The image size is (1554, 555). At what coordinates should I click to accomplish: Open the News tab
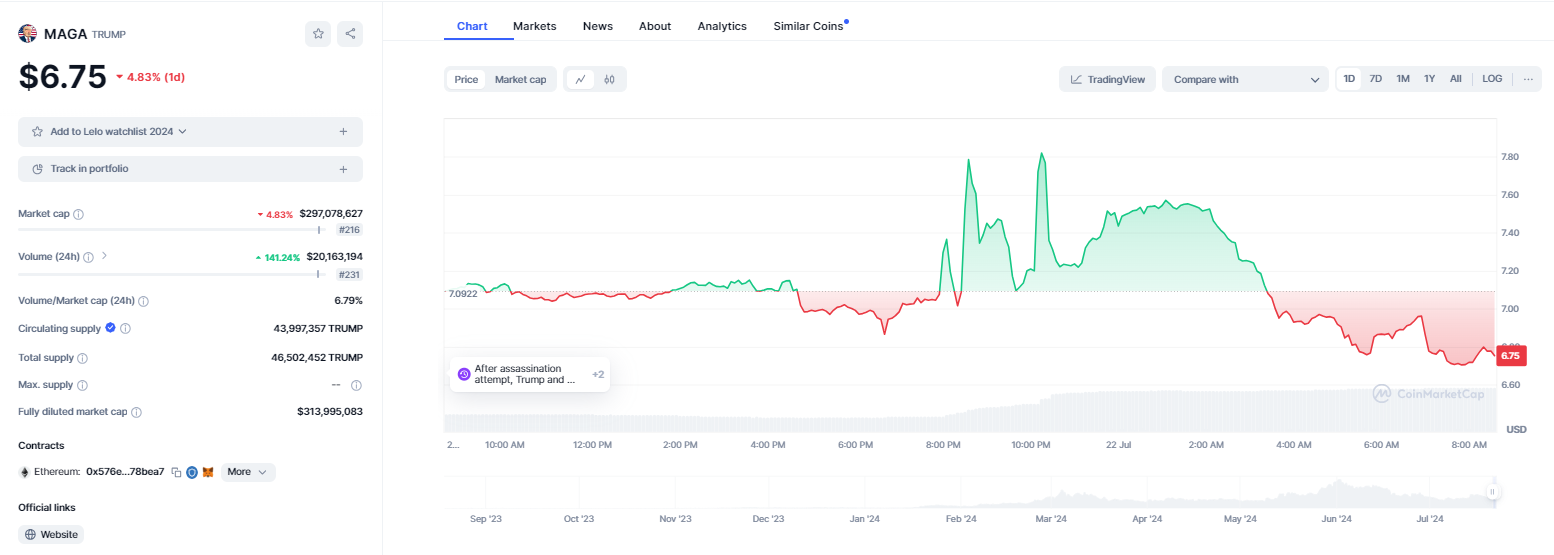598,26
